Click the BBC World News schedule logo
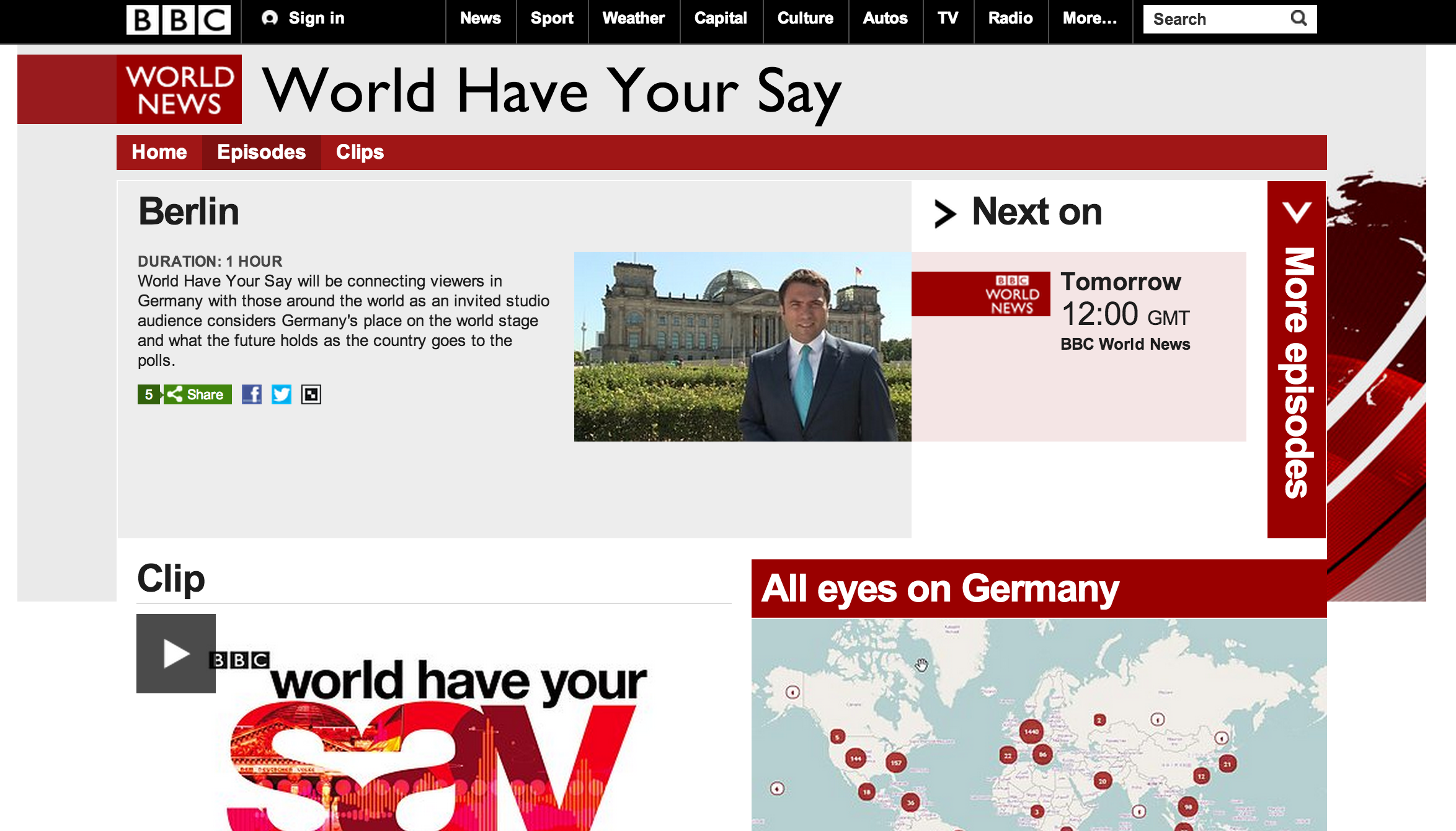The image size is (1456, 831). pyautogui.click(x=981, y=294)
